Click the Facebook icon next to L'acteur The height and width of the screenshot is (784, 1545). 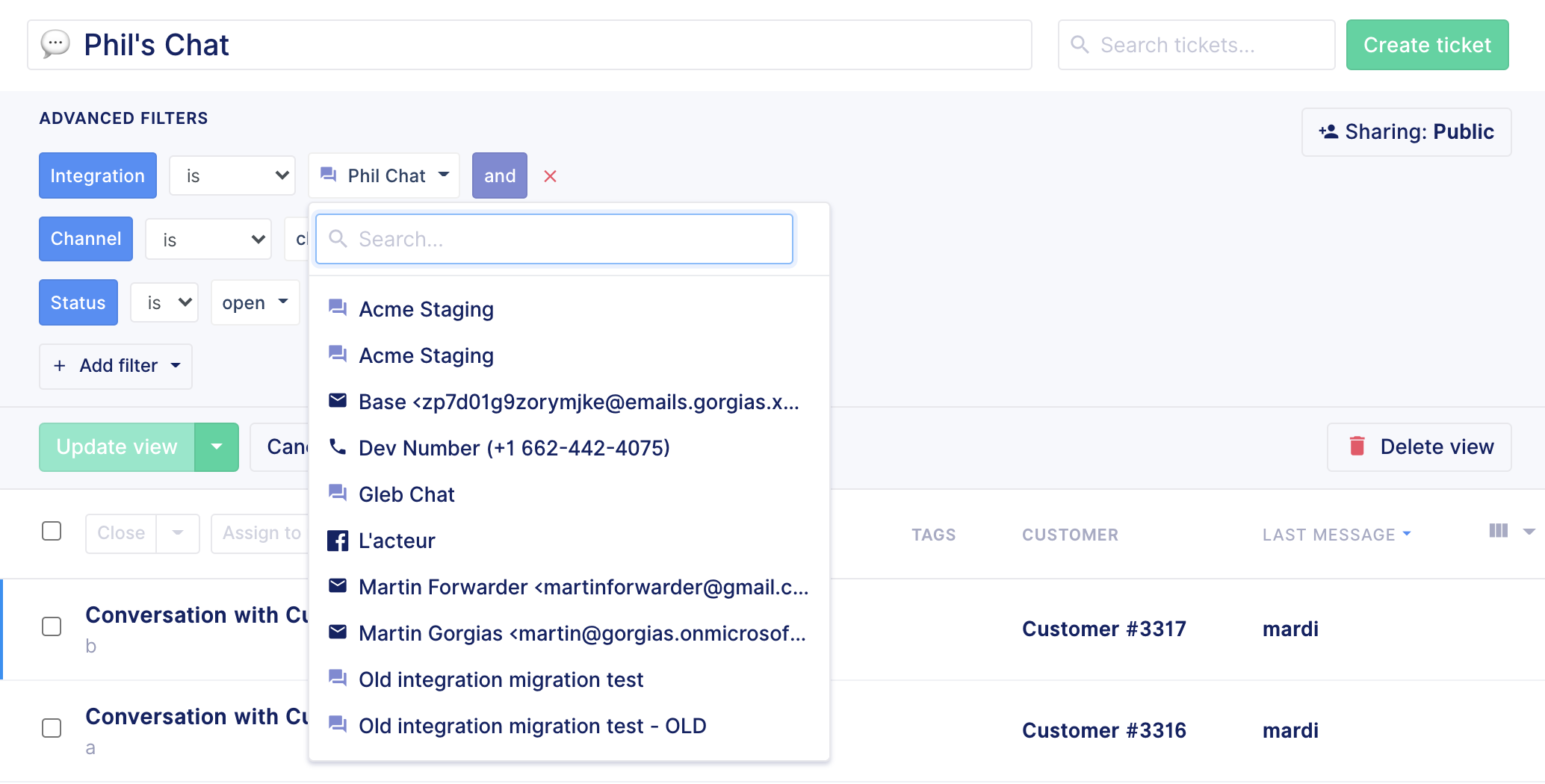click(338, 541)
